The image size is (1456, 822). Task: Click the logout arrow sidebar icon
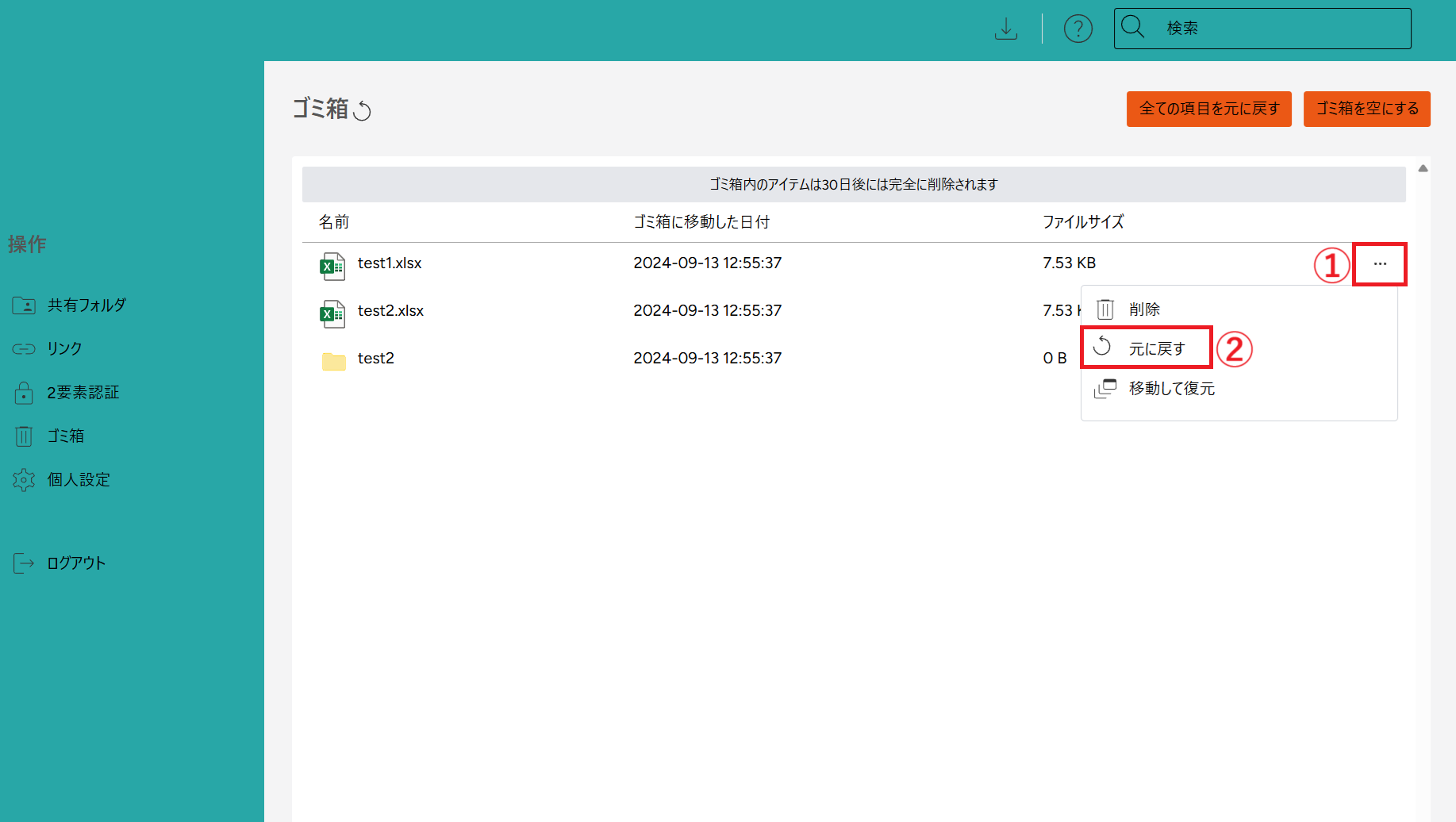(24, 563)
